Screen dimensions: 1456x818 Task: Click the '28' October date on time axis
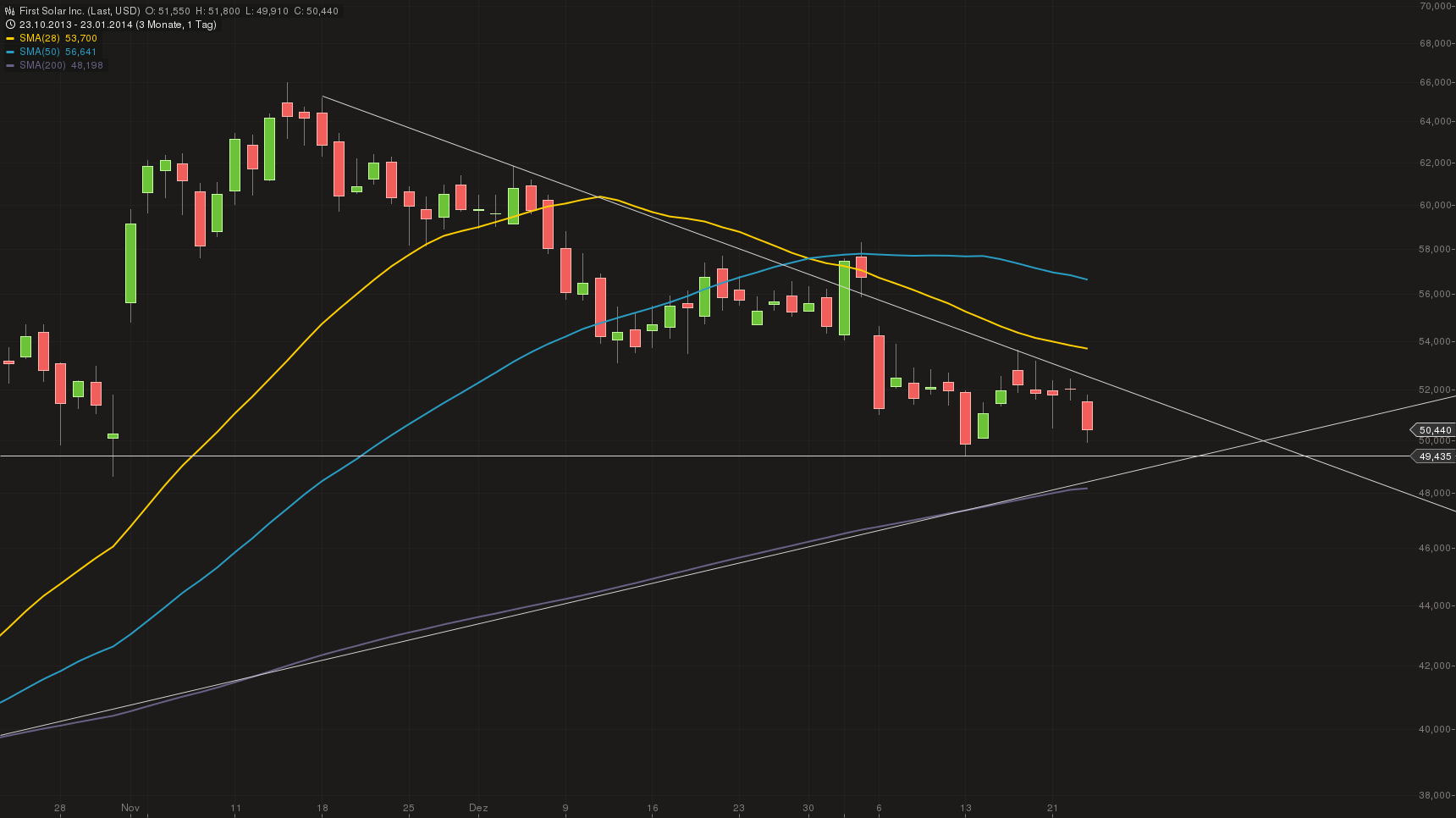tap(59, 808)
